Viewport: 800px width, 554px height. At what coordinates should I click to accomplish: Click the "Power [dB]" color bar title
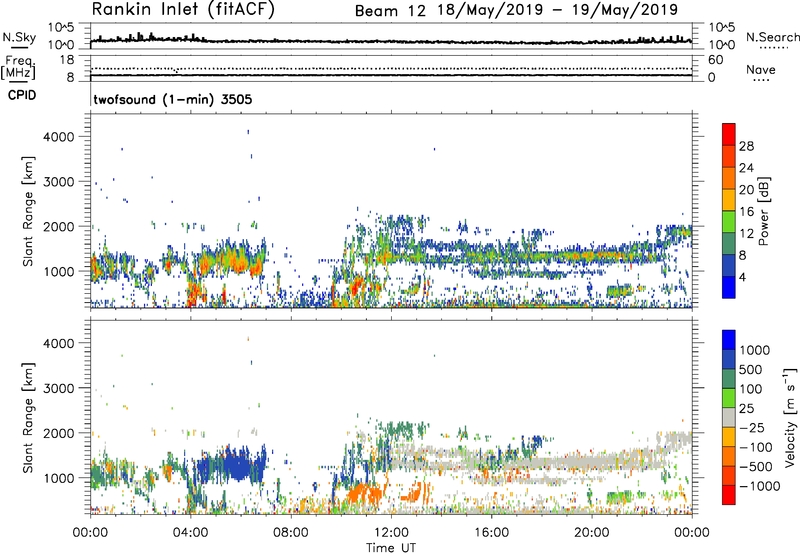pos(763,211)
